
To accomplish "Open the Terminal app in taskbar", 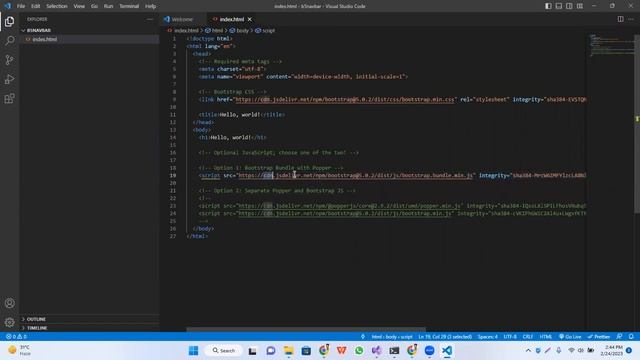I will [394, 351].
